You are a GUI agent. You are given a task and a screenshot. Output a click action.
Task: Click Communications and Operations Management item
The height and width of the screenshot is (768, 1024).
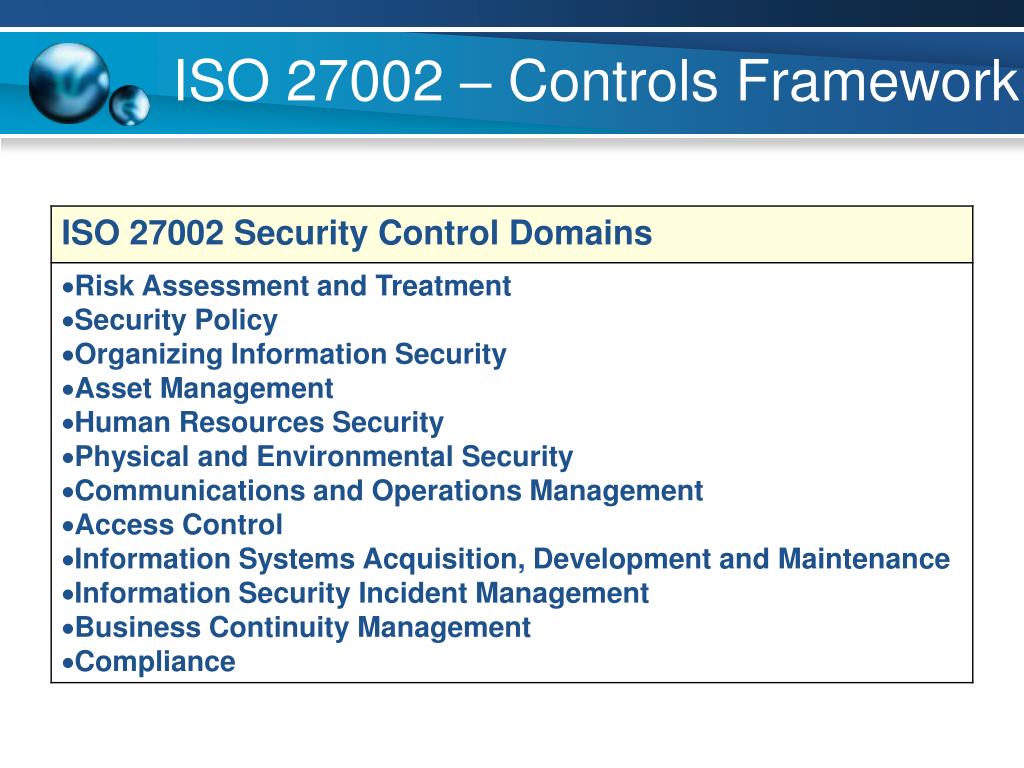[x=383, y=491]
